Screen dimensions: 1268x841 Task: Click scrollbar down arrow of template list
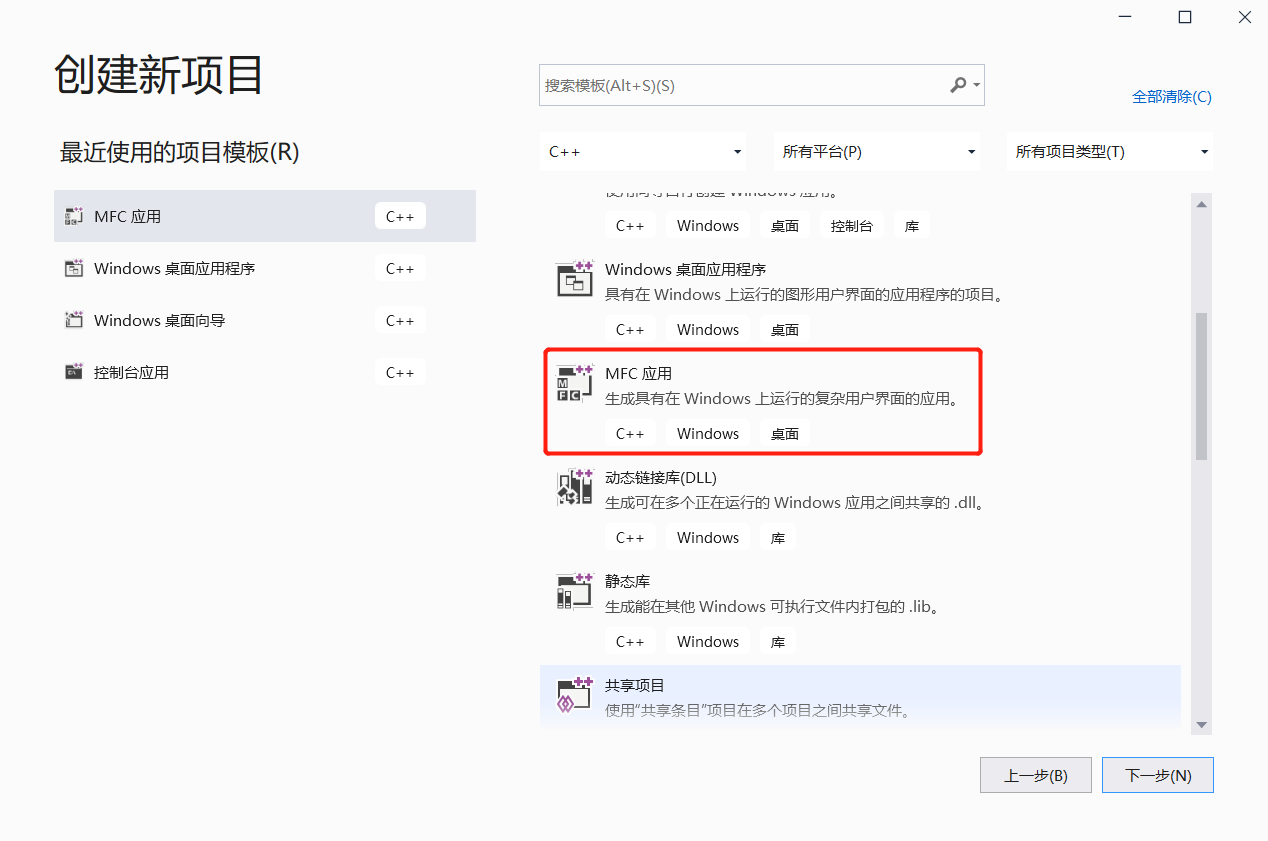(1202, 725)
